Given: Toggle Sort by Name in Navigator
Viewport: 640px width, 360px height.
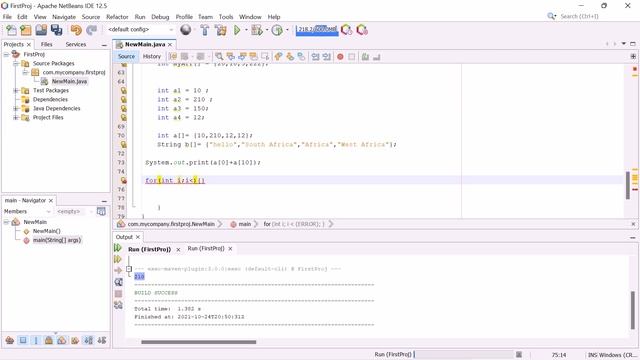Looking at the screenshot, I should click(x=88, y=340).
